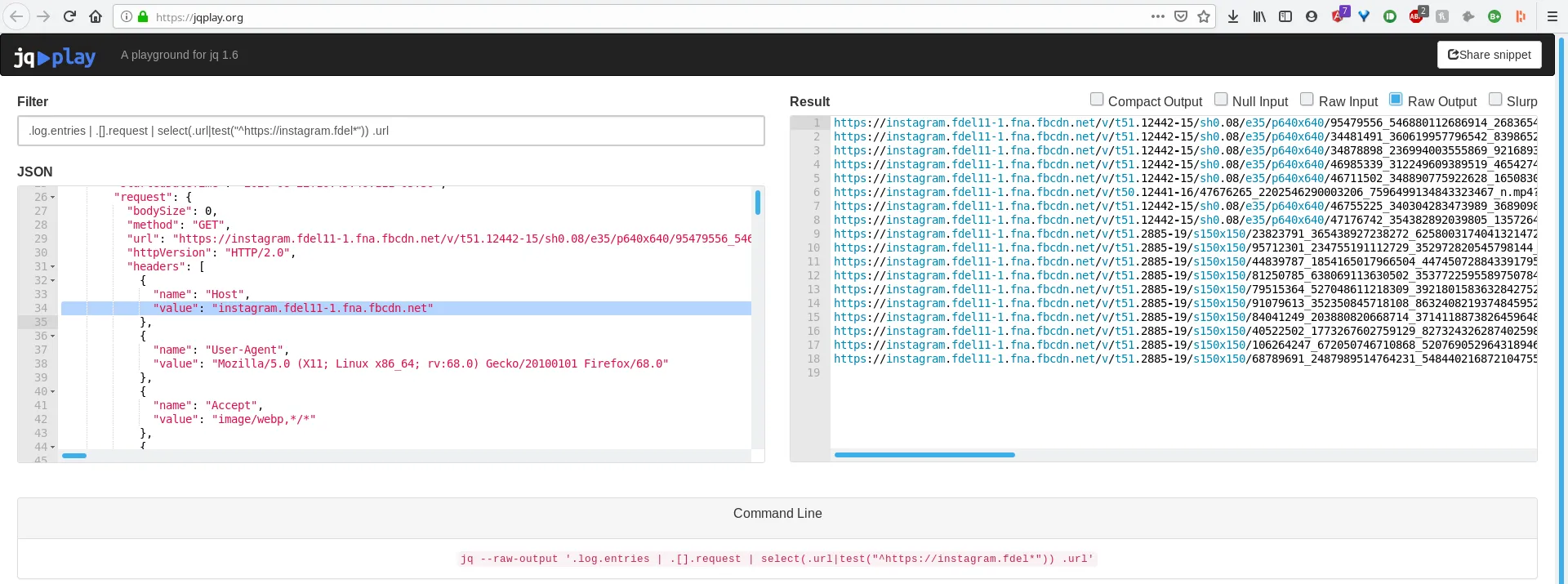Fold the block starting at line 44
Screen dimensions: 1568x584
[53, 448]
